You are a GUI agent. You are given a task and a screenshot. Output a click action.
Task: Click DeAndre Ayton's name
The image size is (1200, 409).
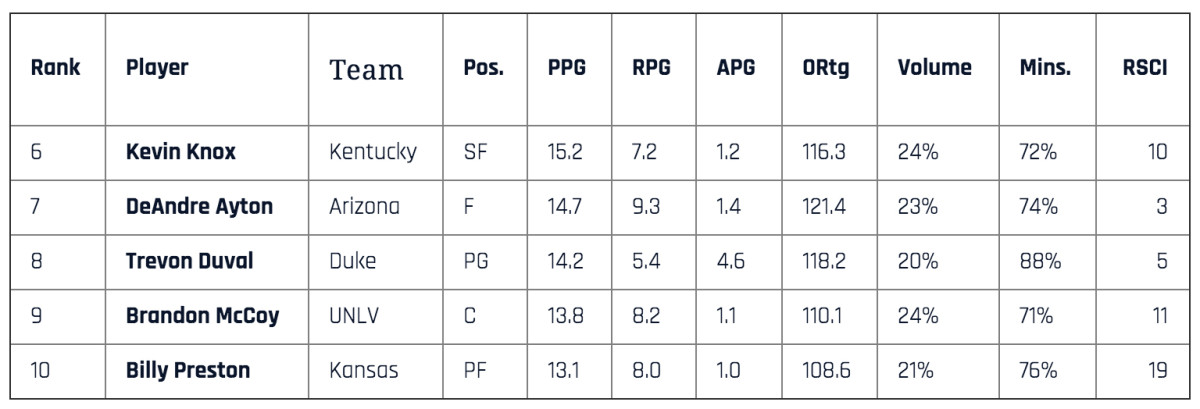click(199, 207)
